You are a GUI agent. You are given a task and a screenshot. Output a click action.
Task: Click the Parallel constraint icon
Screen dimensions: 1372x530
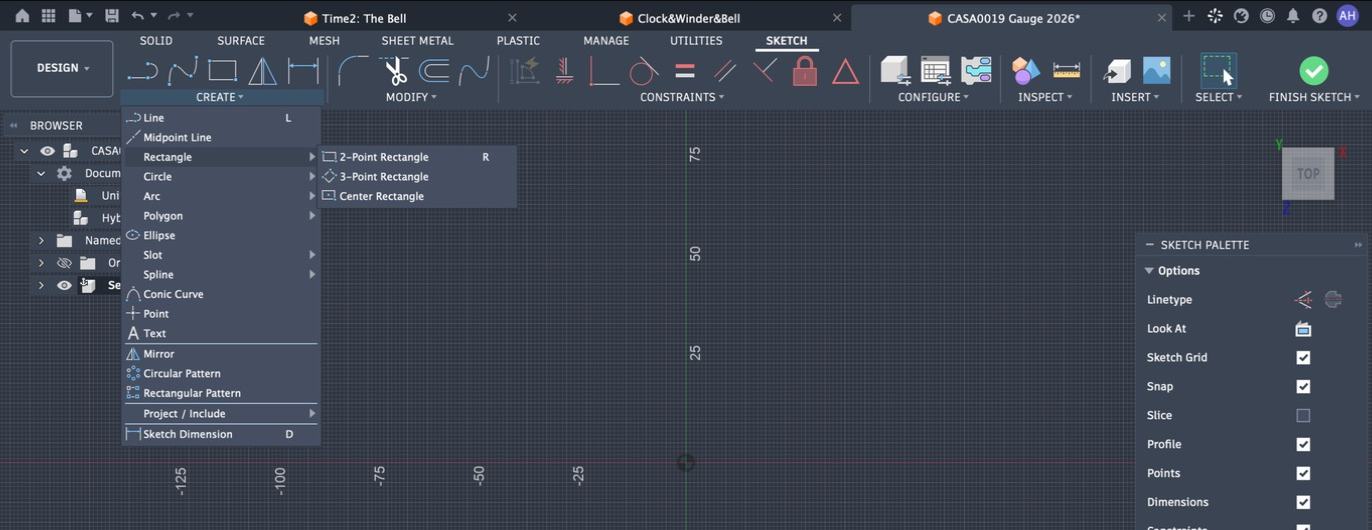725,71
